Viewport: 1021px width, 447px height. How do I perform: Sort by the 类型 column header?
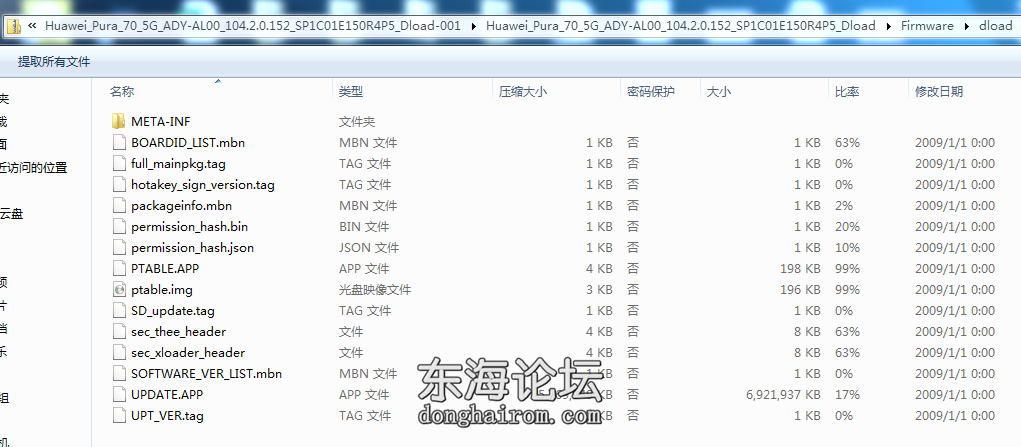point(351,92)
